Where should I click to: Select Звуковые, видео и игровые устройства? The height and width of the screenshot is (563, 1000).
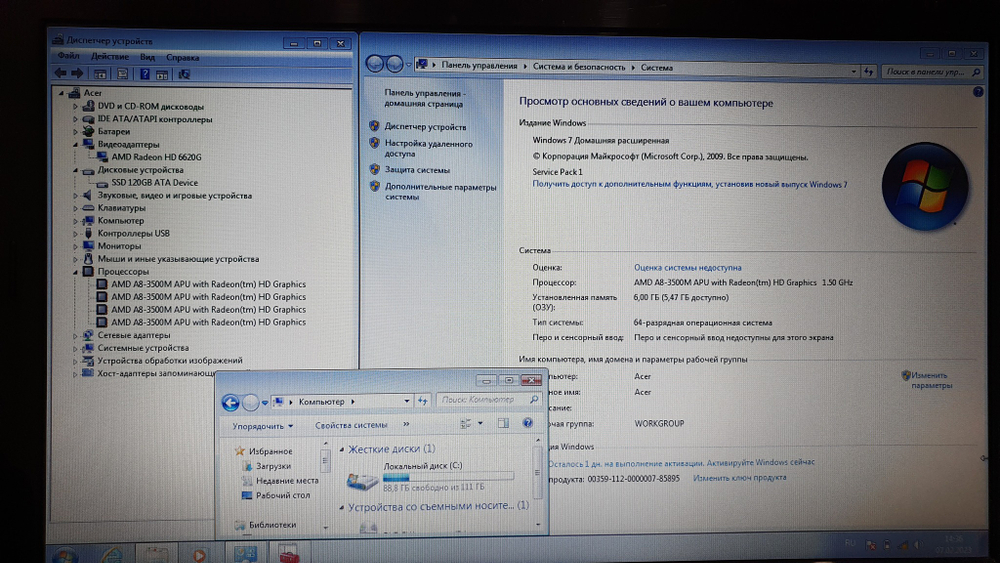174,196
